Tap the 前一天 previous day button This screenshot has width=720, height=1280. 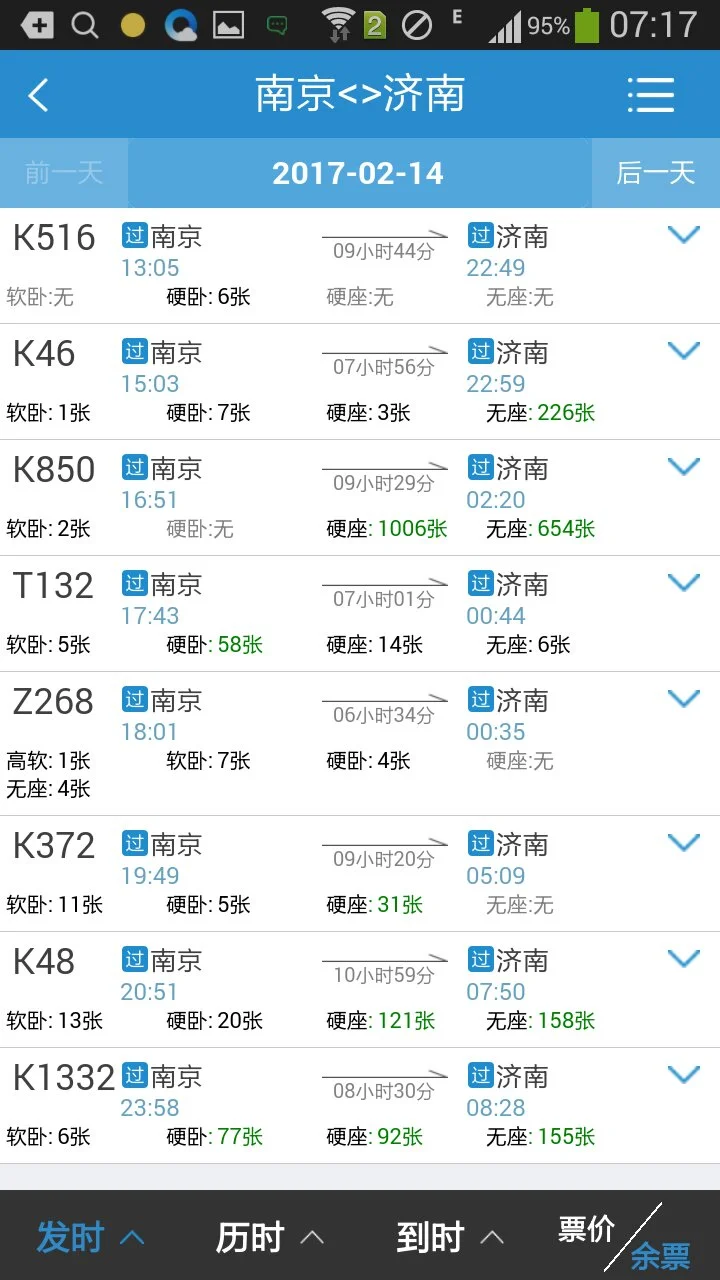click(63, 172)
